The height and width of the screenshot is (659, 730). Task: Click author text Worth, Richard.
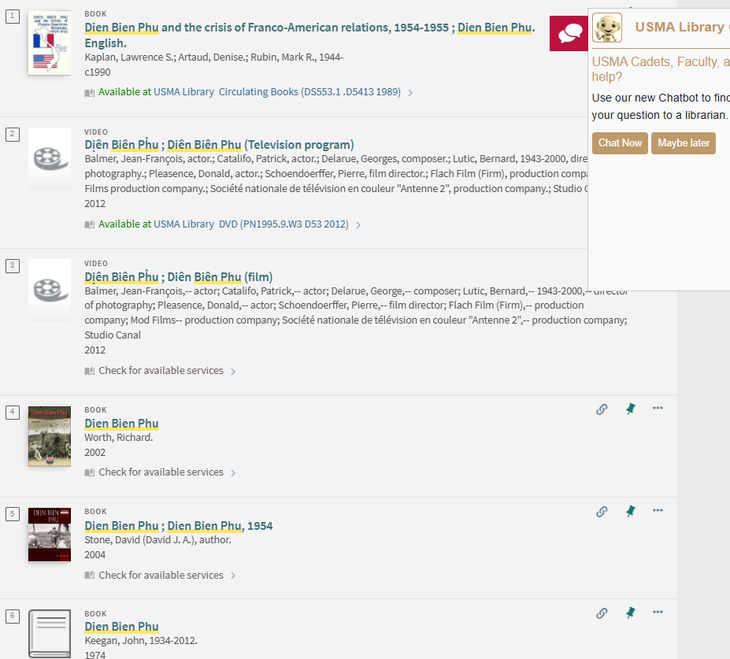(x=118, y=437)
